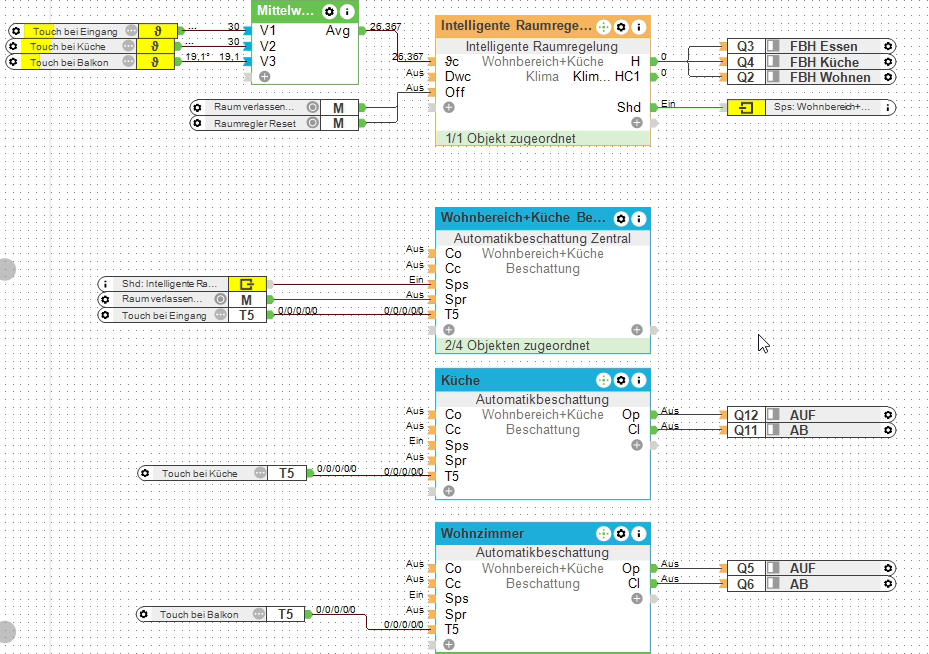Add new input on Mittelwert block

point(265,76)
